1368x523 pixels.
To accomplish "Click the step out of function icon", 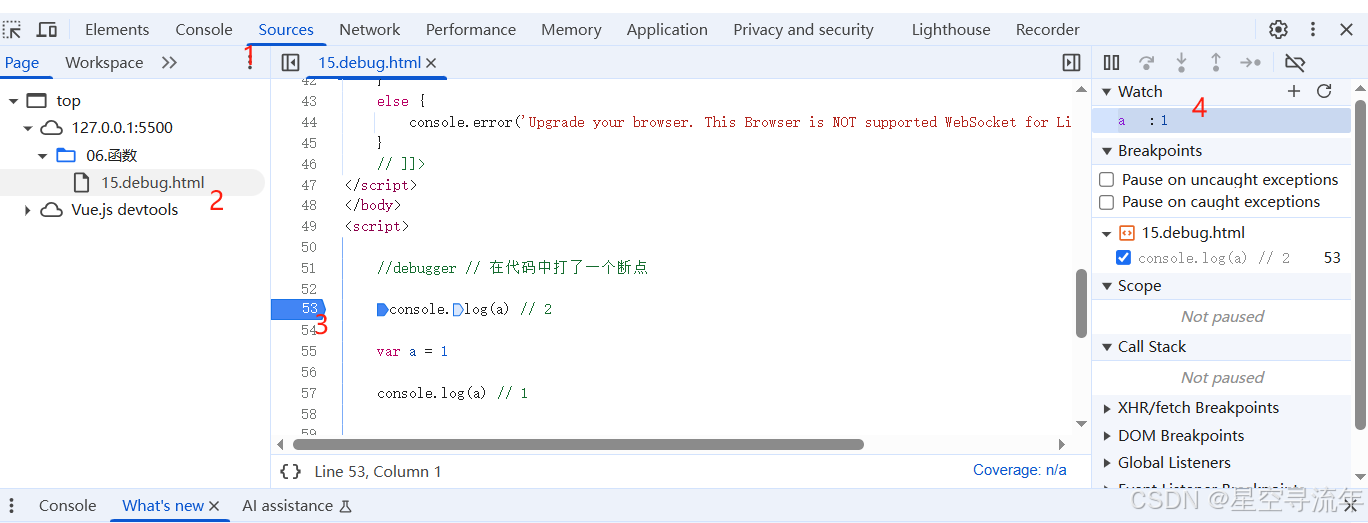I will pos(1215,63).
